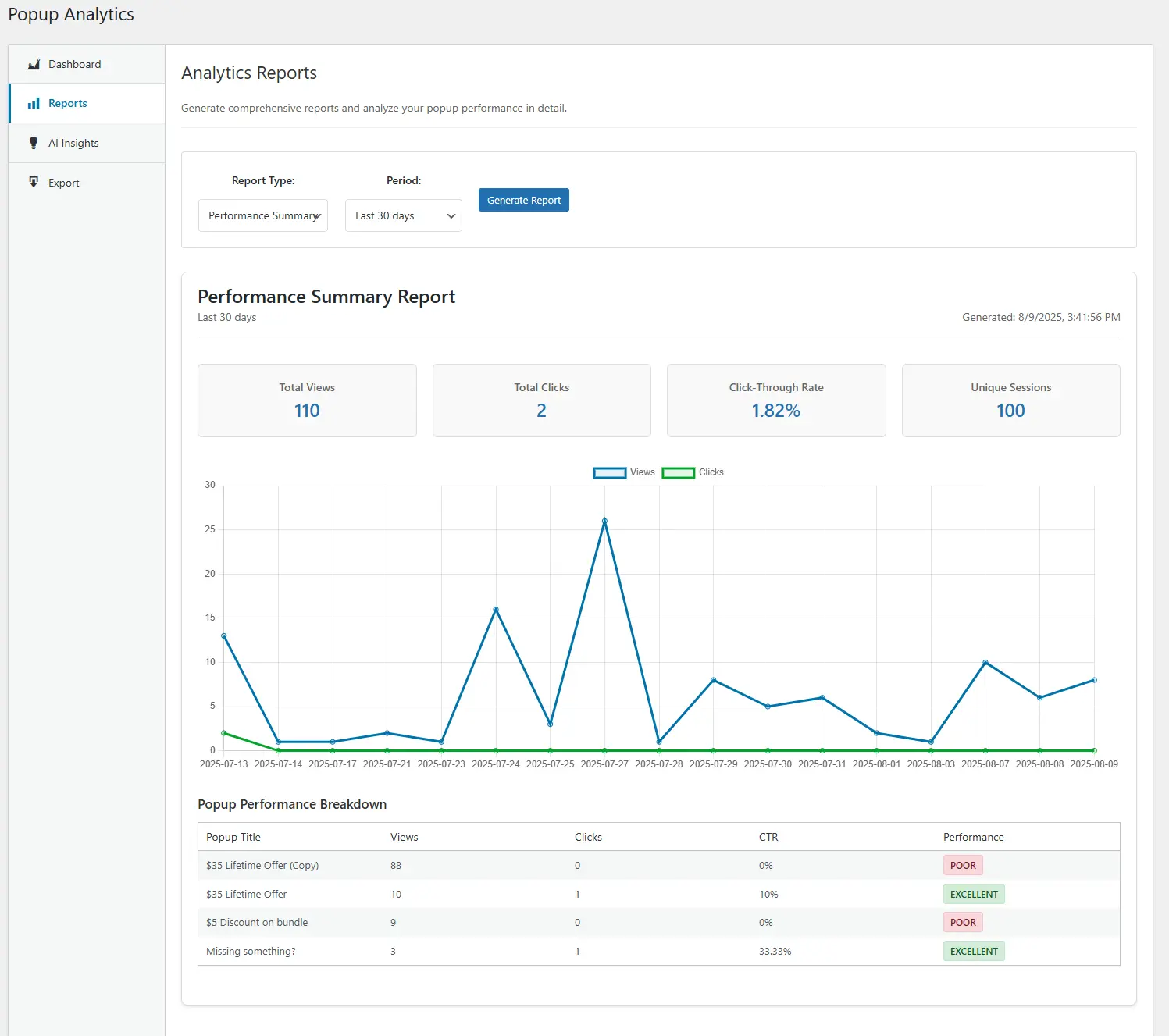1169x1036 pixels.
Task: Click the blue Views legend color box
Action: (609, 473)
